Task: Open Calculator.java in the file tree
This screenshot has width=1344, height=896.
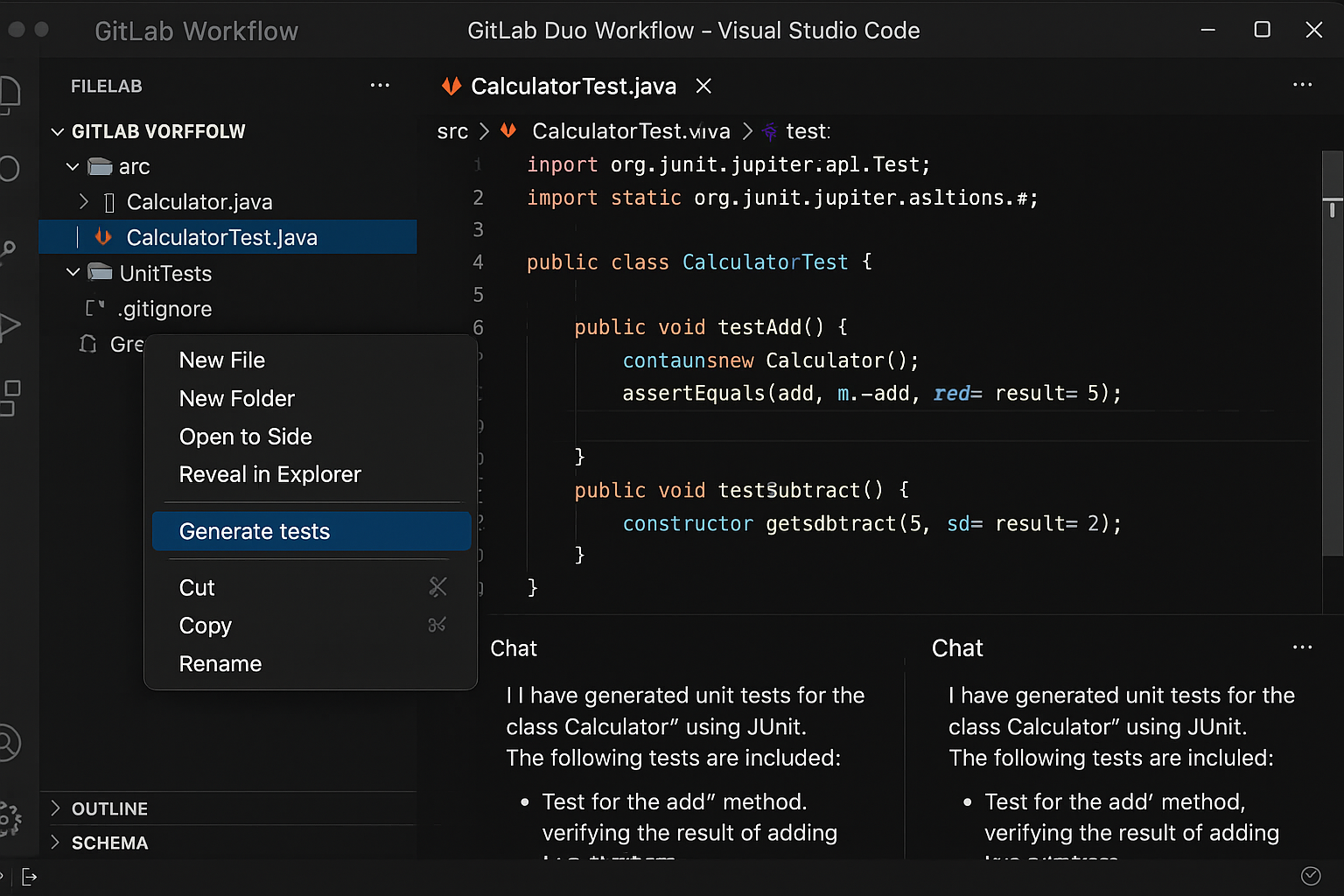Action: (x=199, y=202)
